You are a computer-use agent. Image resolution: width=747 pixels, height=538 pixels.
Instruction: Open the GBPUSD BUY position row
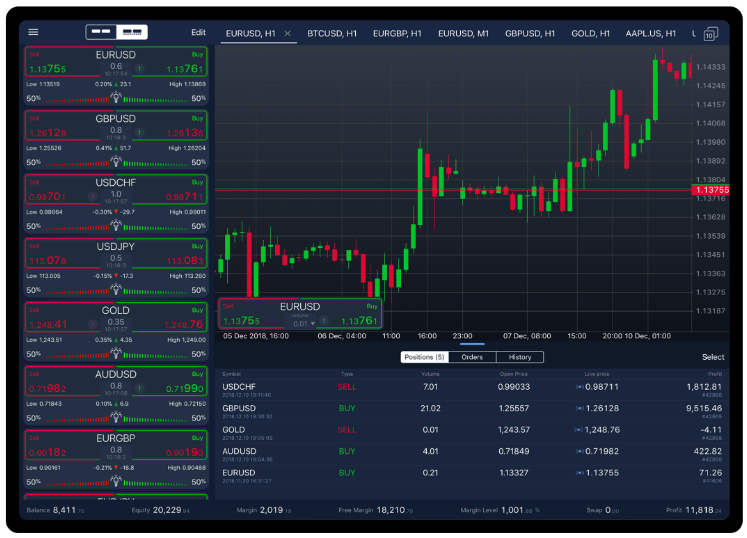pyautogui.click(x=472, y=411)
